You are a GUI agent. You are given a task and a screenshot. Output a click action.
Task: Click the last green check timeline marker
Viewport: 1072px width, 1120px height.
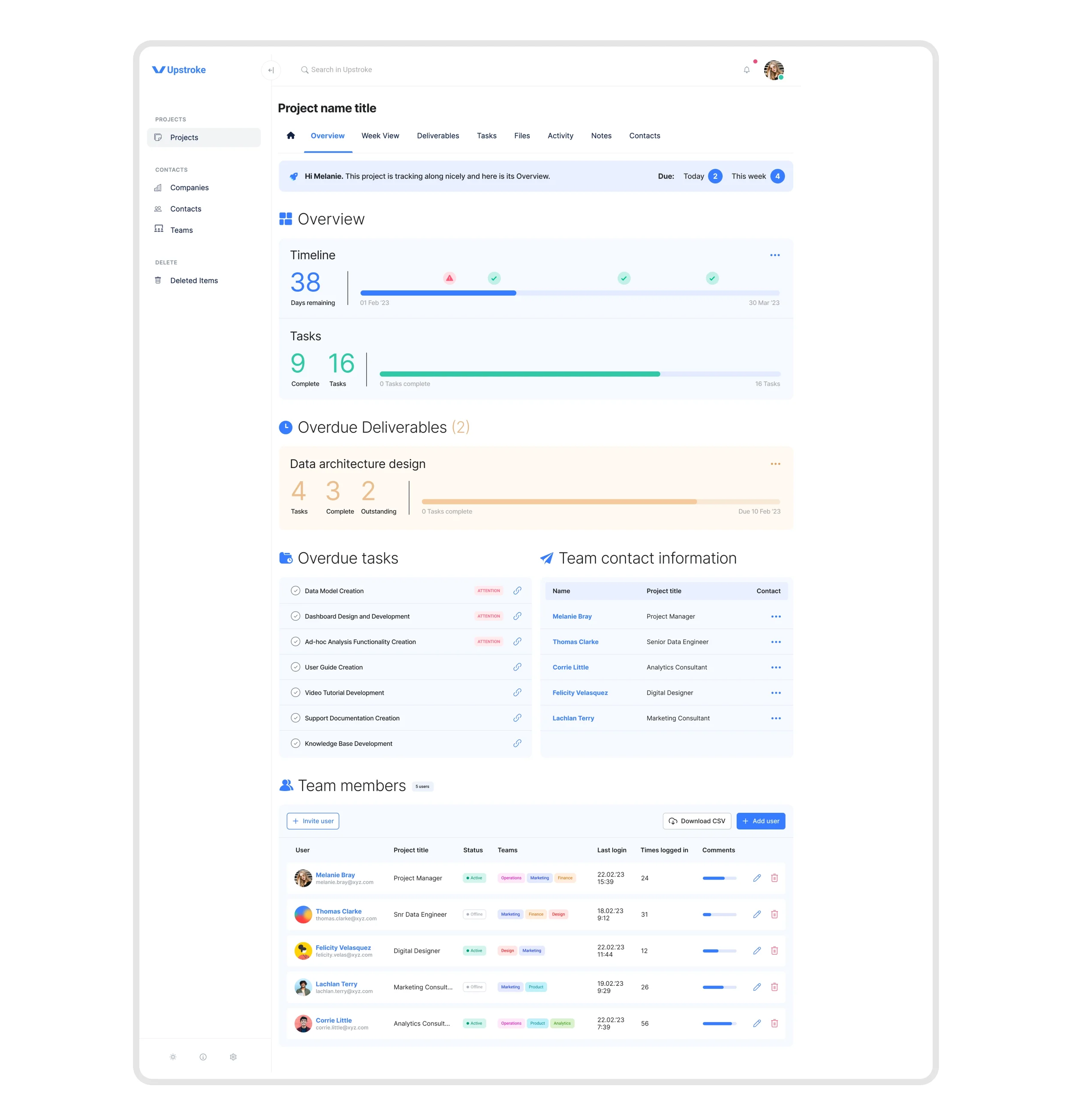tap(712, 278)
